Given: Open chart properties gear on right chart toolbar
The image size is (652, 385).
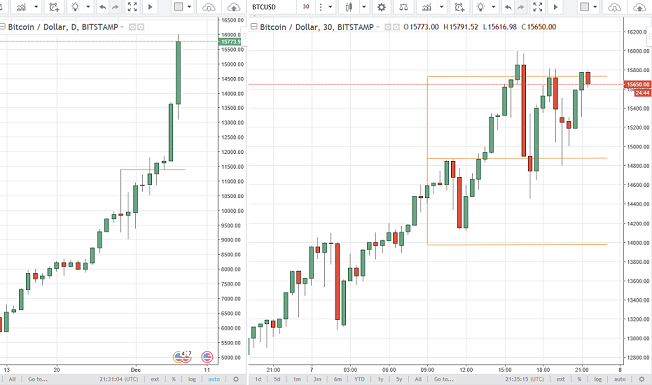Looking at the screenshot, I should 381,7.
